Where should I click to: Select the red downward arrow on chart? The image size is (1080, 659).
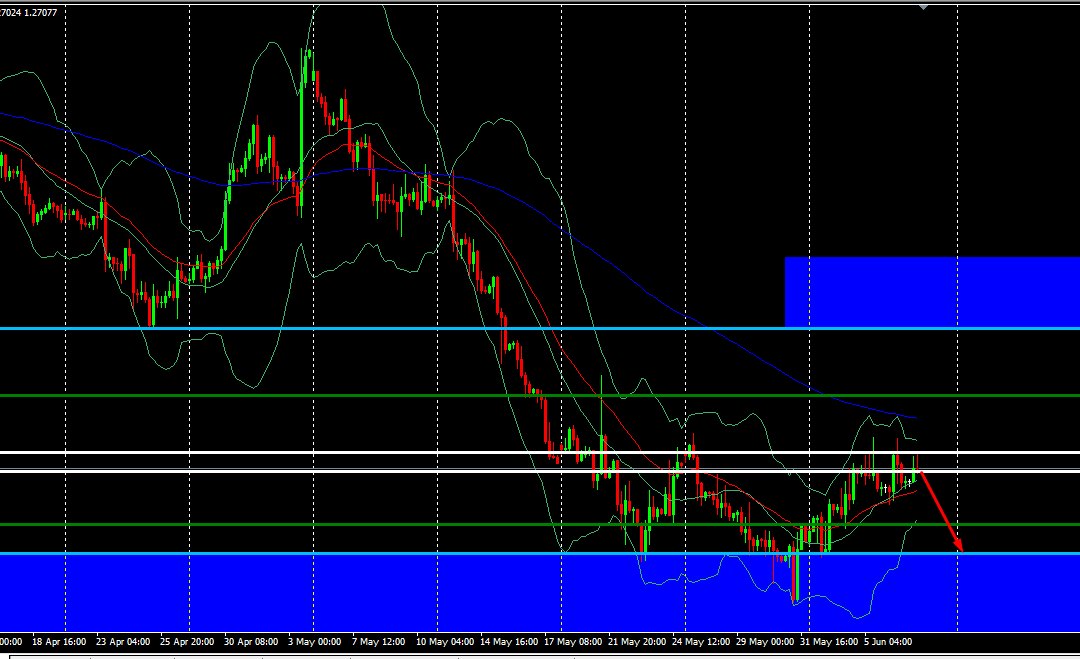pyautogui.click(x=940, y=510)
